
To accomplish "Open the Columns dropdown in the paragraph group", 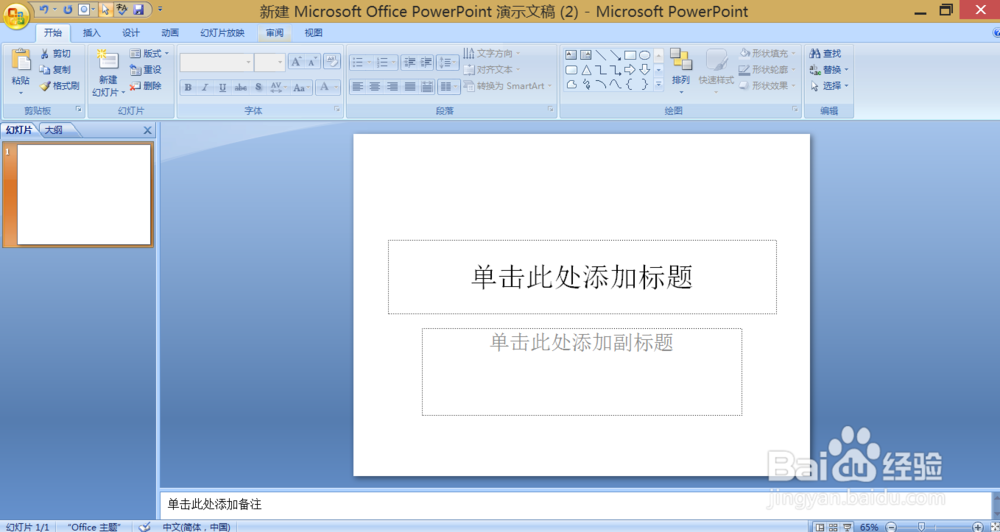I will point(449,86).
